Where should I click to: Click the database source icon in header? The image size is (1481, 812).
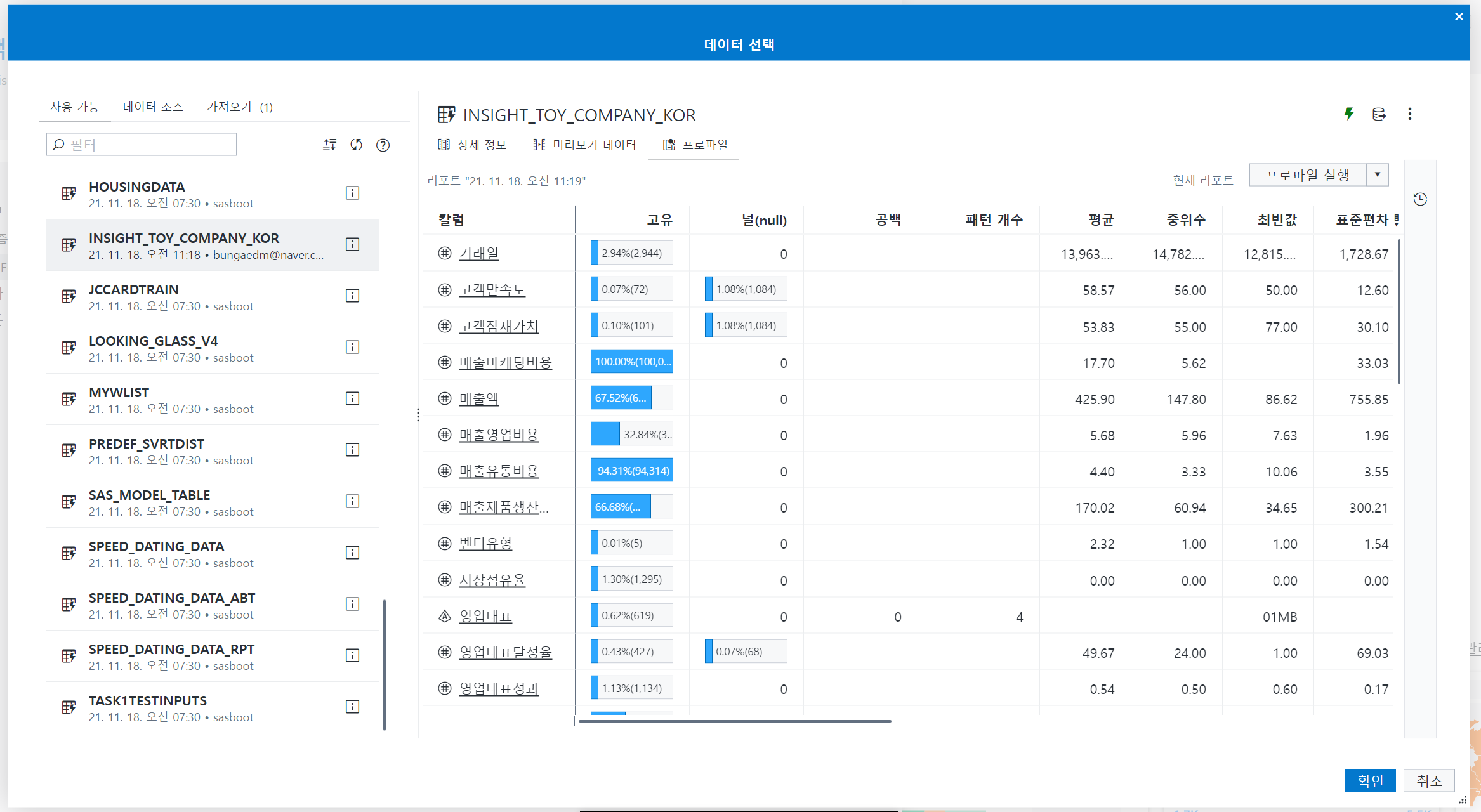(1379, 114)
